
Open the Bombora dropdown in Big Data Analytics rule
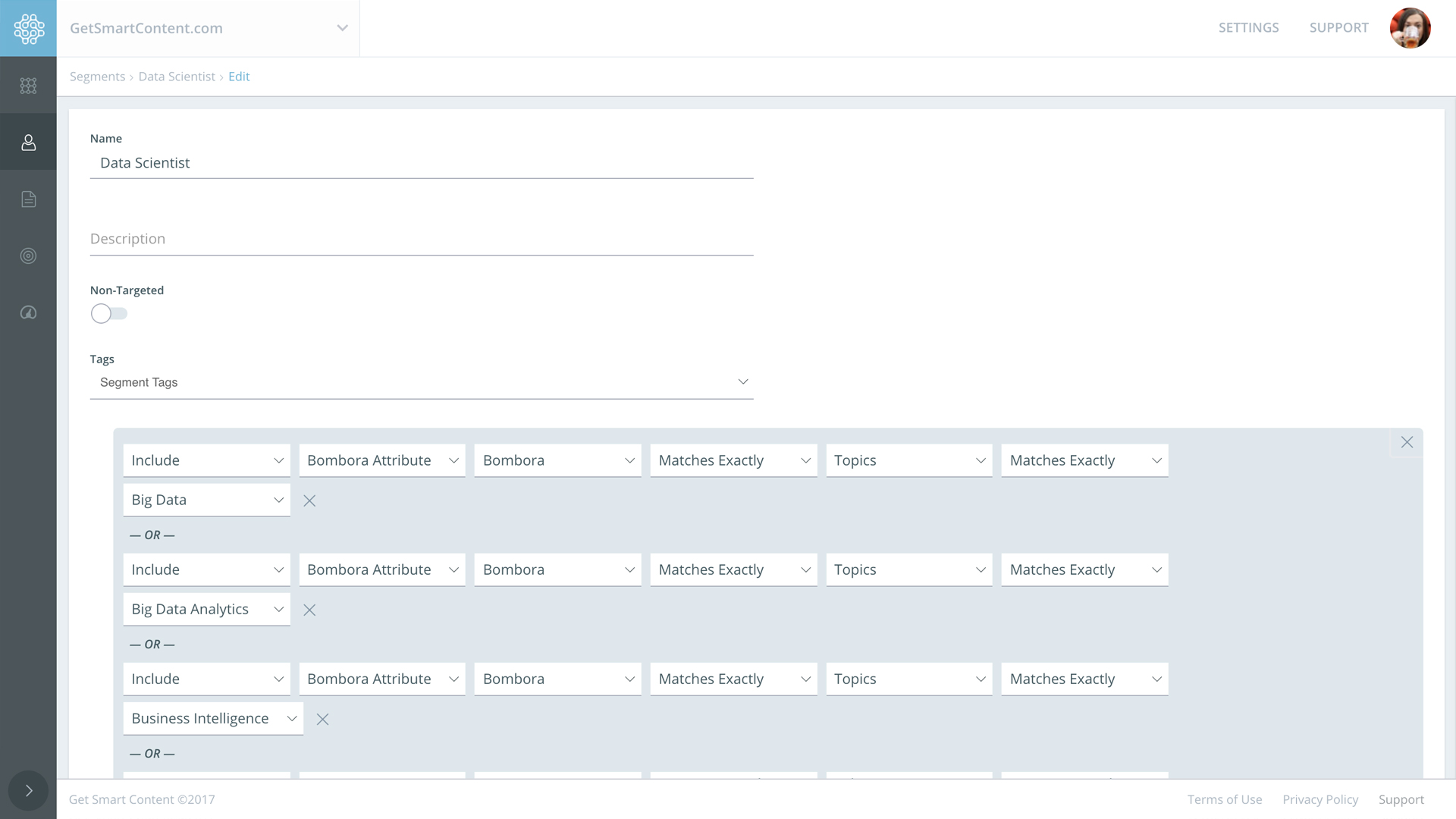tap(558, 570)
